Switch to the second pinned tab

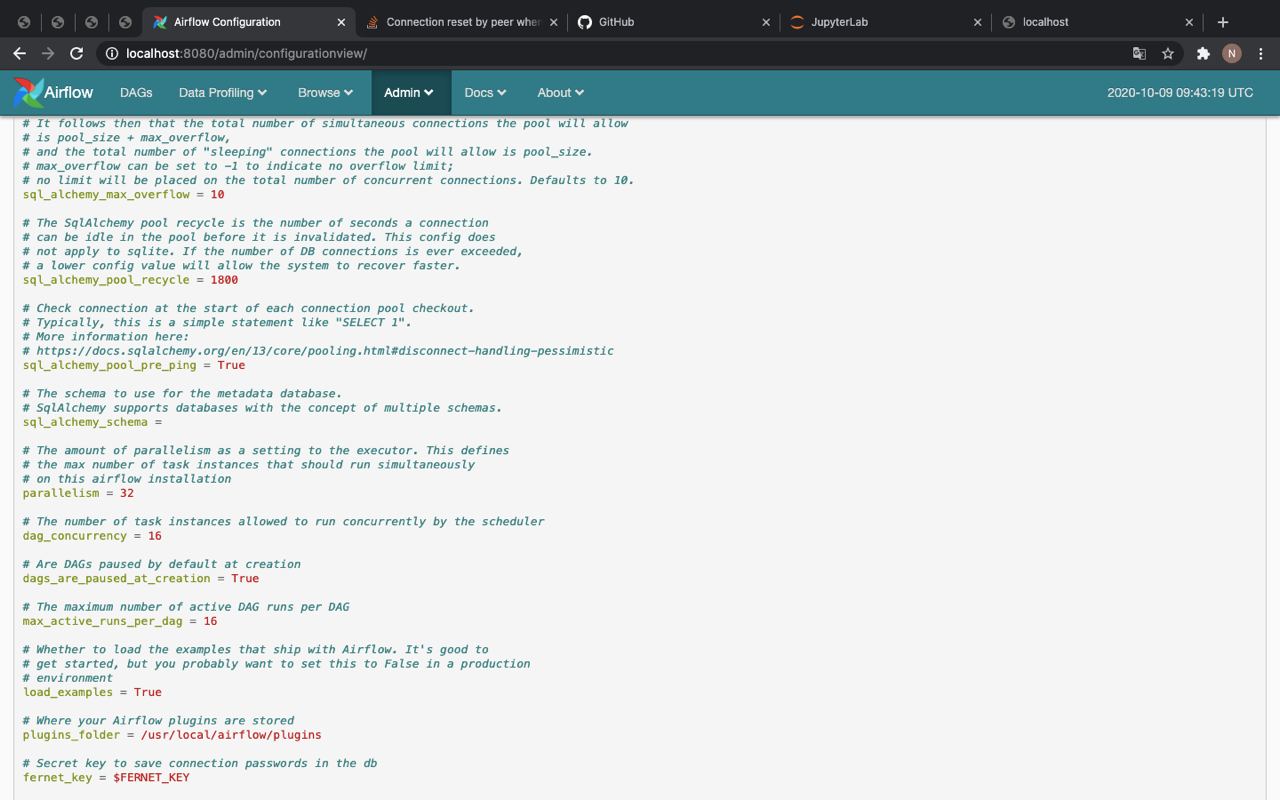(58, 22)
